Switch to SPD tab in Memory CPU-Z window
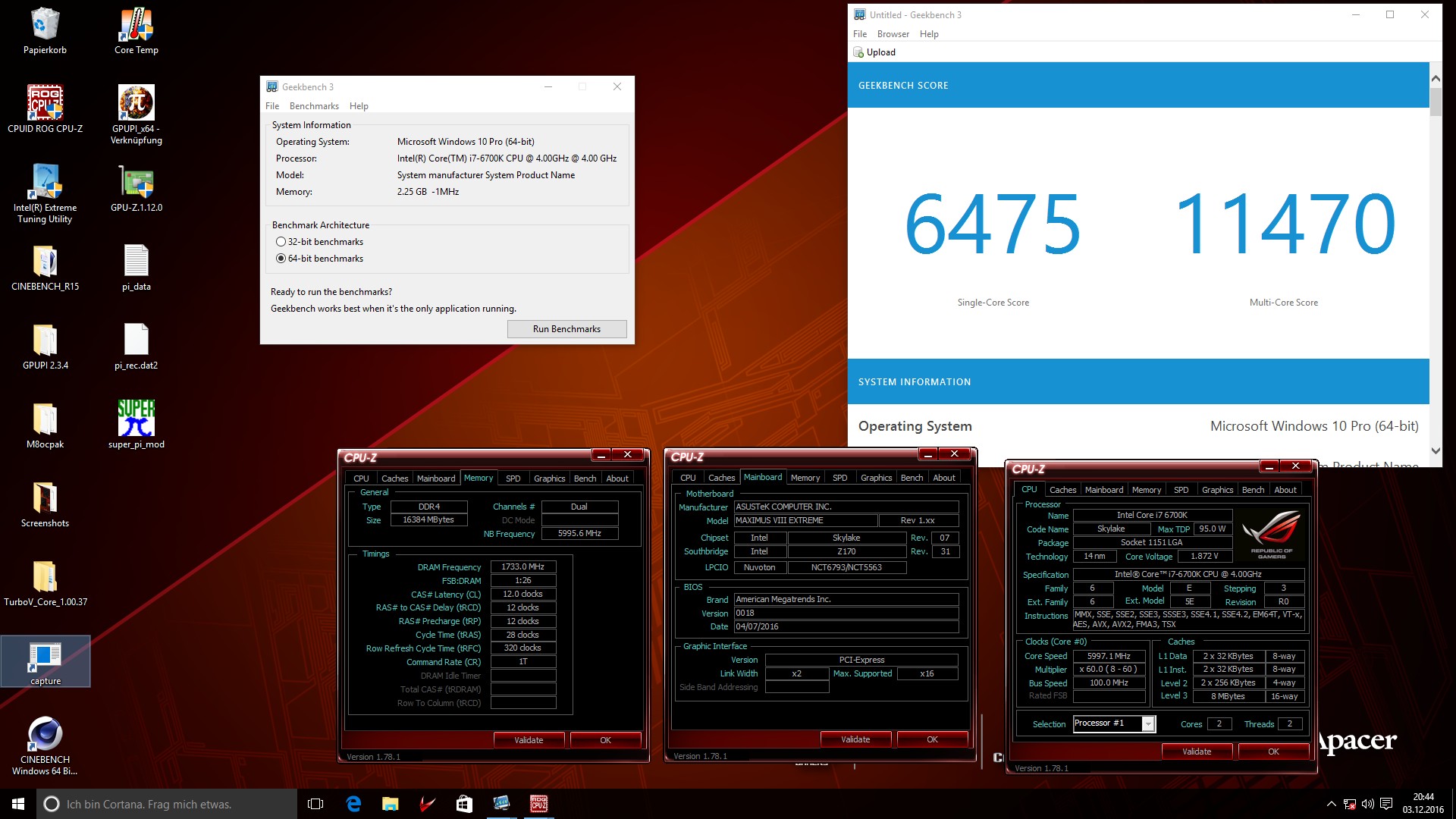The image size is (1456, 819). pyautogui.click(x=513, y=479)
